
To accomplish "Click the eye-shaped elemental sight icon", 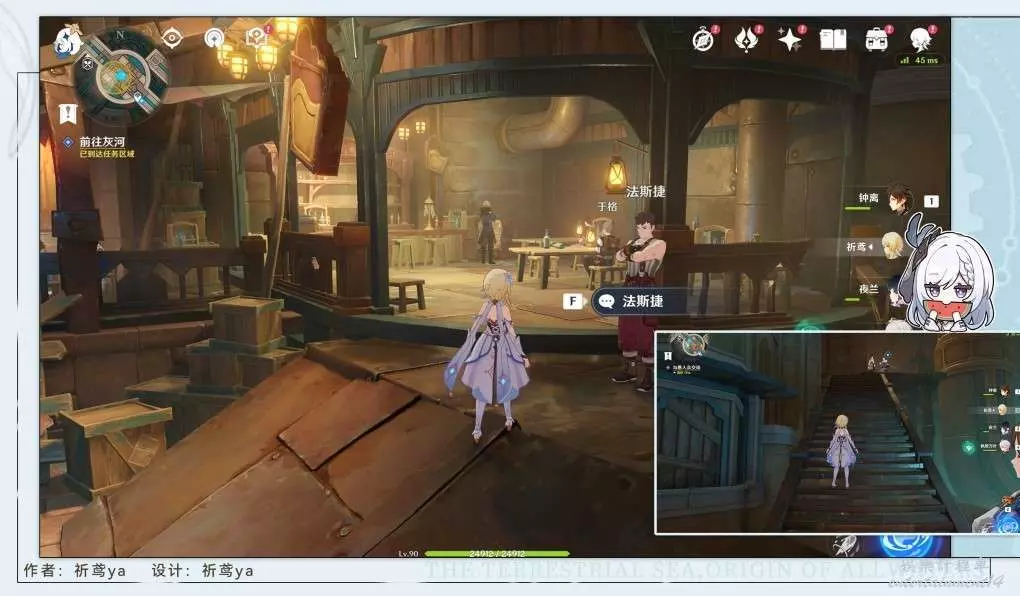I will [x=172, y=38].
